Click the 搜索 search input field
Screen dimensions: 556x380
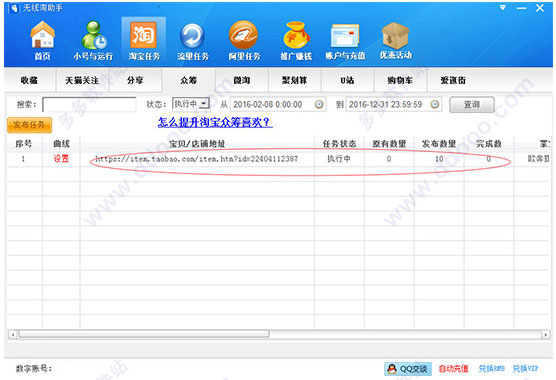pyautogui.click(x=89, y=105)
